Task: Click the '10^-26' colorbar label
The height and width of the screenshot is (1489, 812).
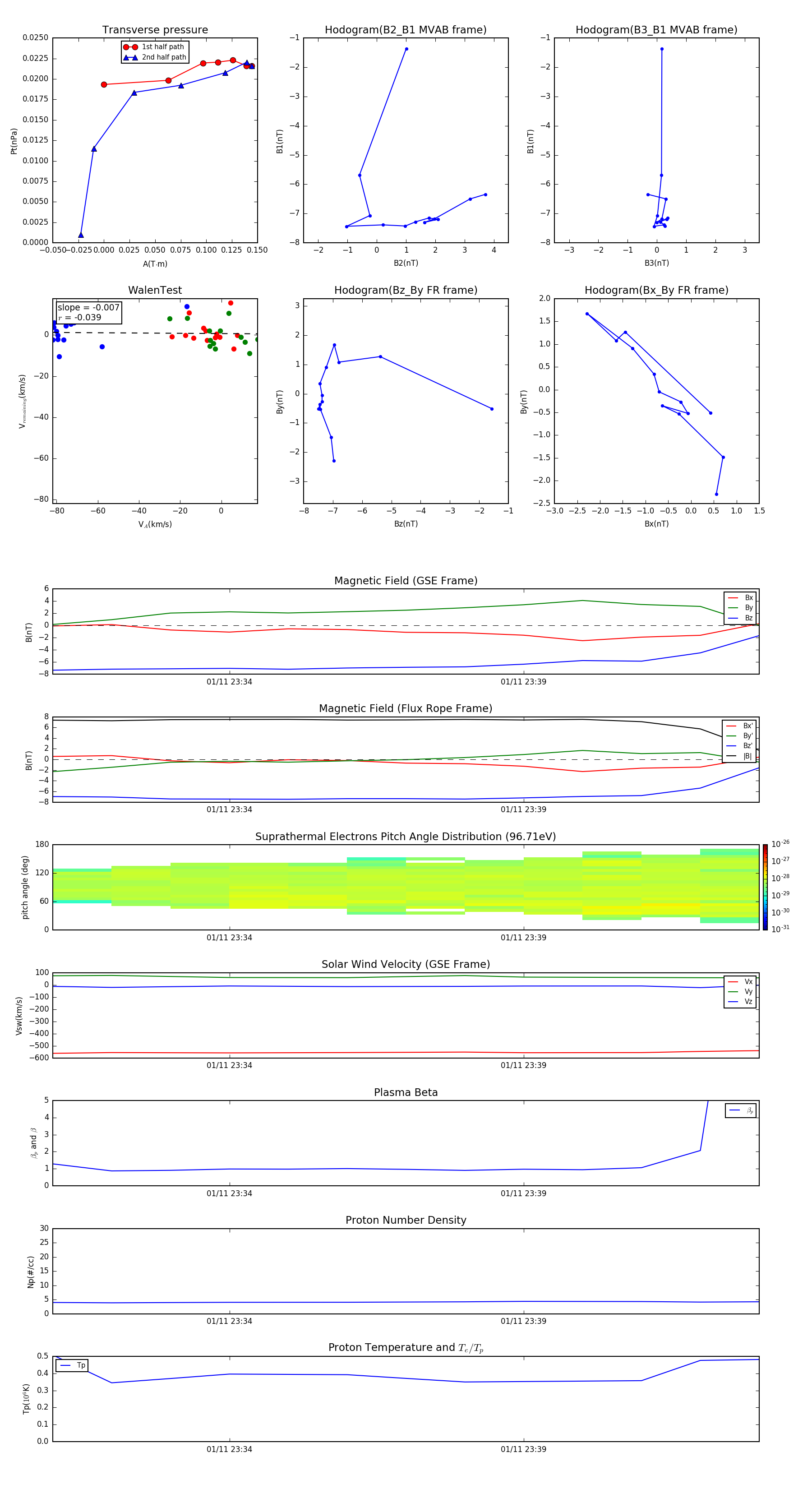Action: pyautogui.click(x=780, y=844)
